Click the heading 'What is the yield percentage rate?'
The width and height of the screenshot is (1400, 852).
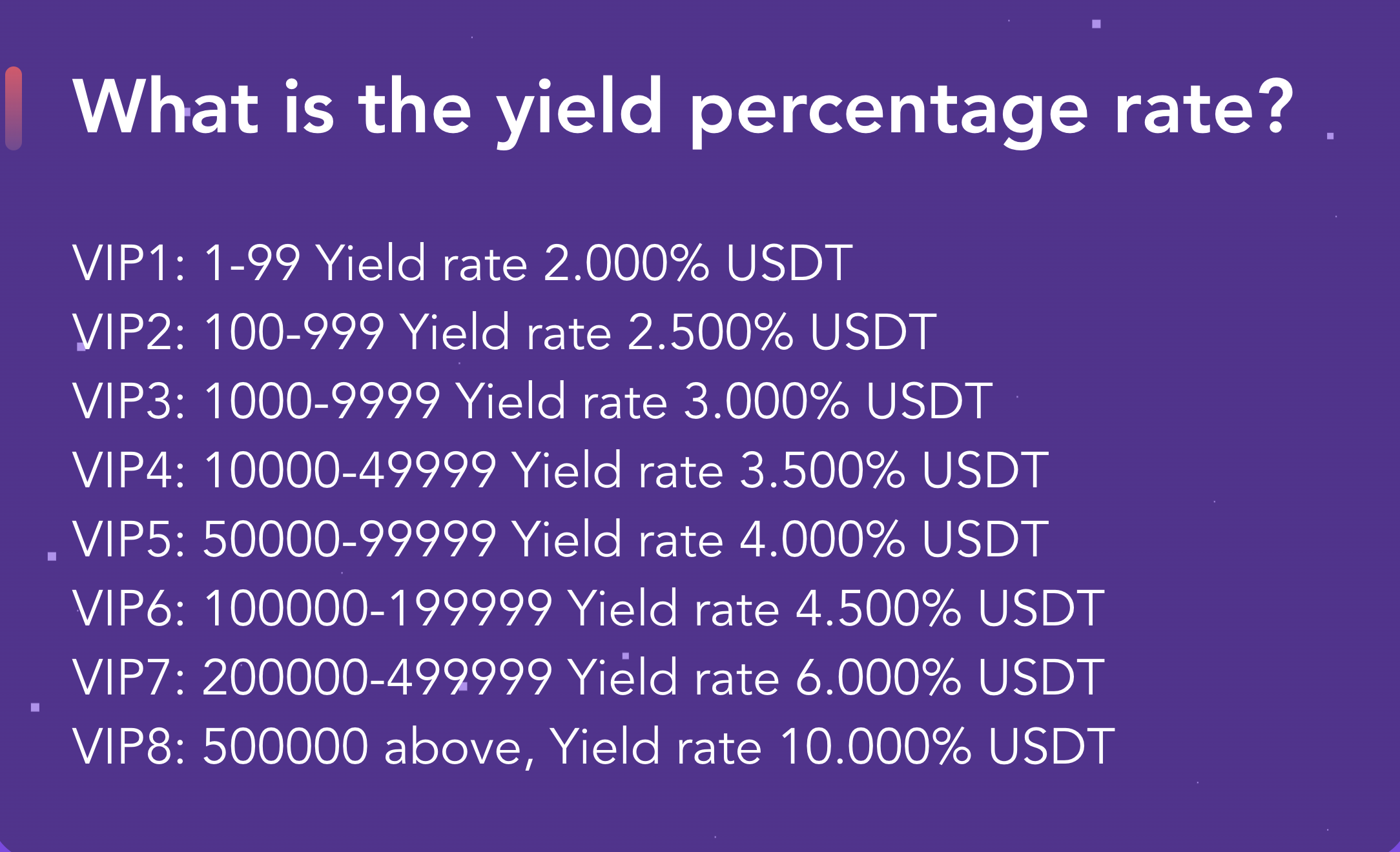(x=683, y=110)
